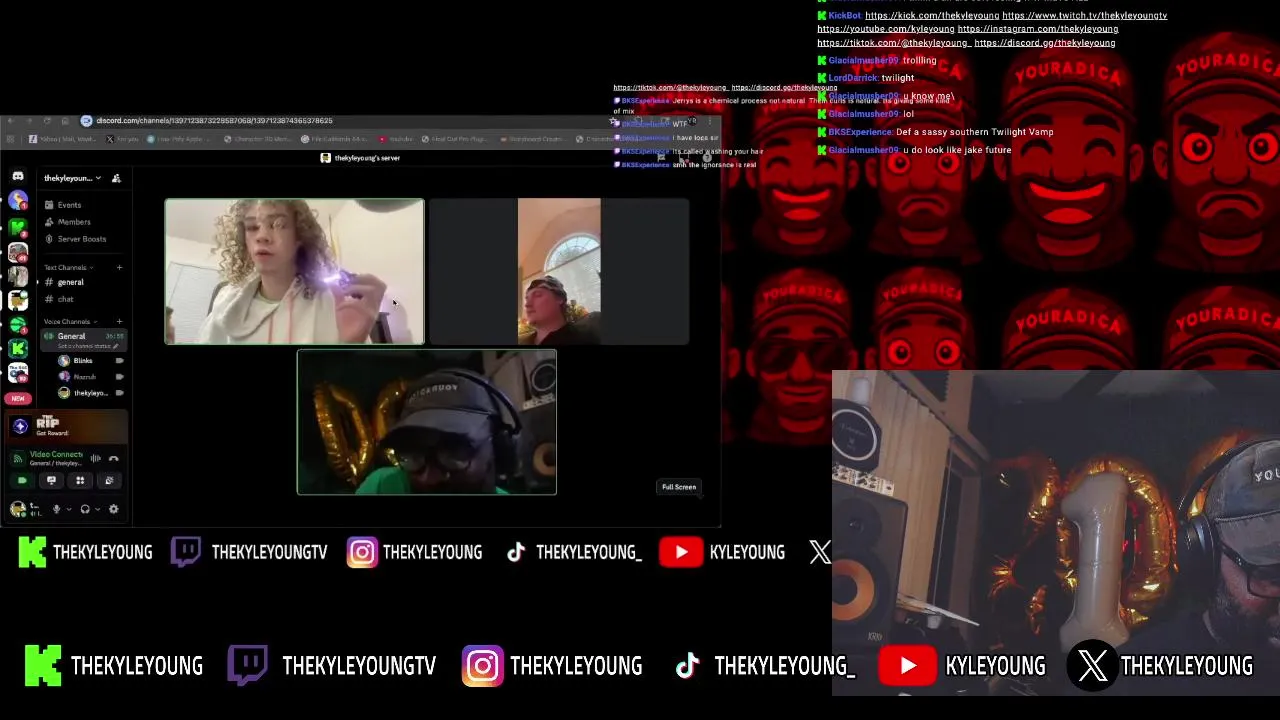Expand thekyleyoung server name dropdown

pos(72,178)
